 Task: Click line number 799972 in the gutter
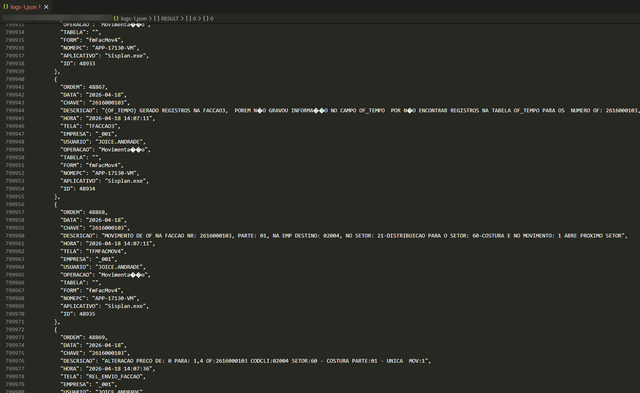pos(15,330)
